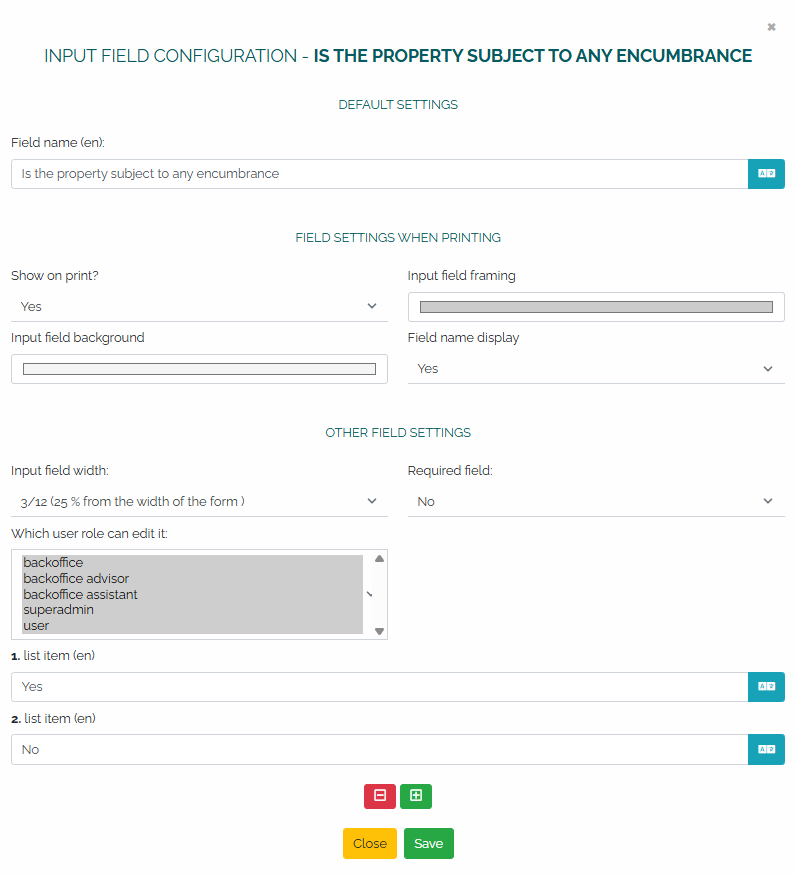
Task: Click down arrow of user role list scrollbar
Action: coord(379,631)
